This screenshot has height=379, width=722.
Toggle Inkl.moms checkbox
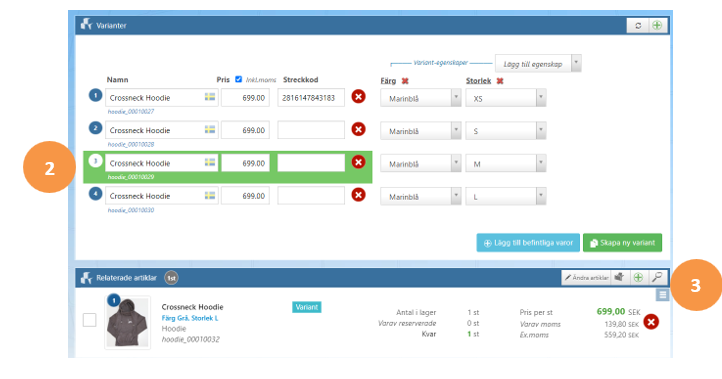point(239,79)
